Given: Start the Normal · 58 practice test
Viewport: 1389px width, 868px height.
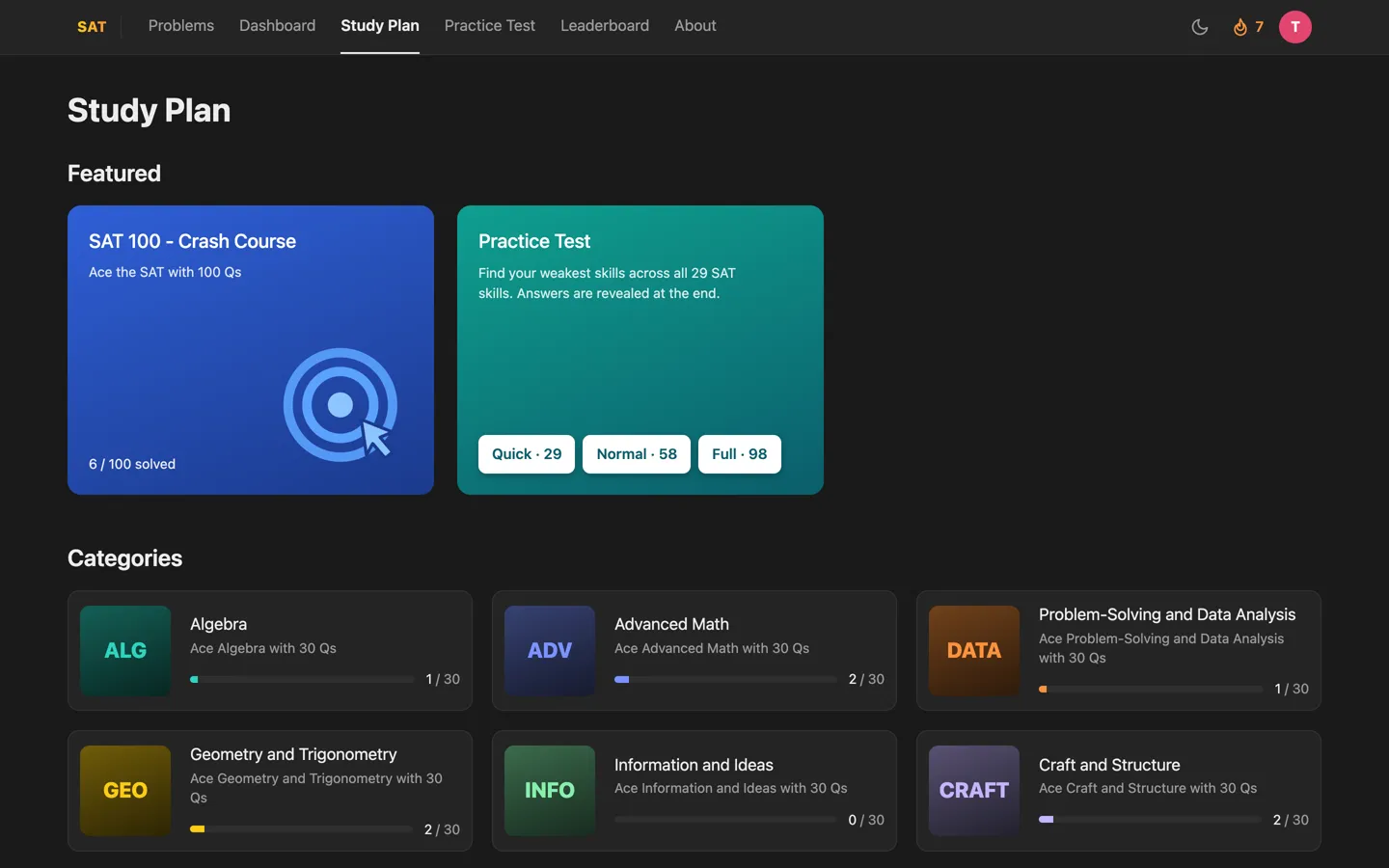Looking at the screenshot, I should pos(637,454).
